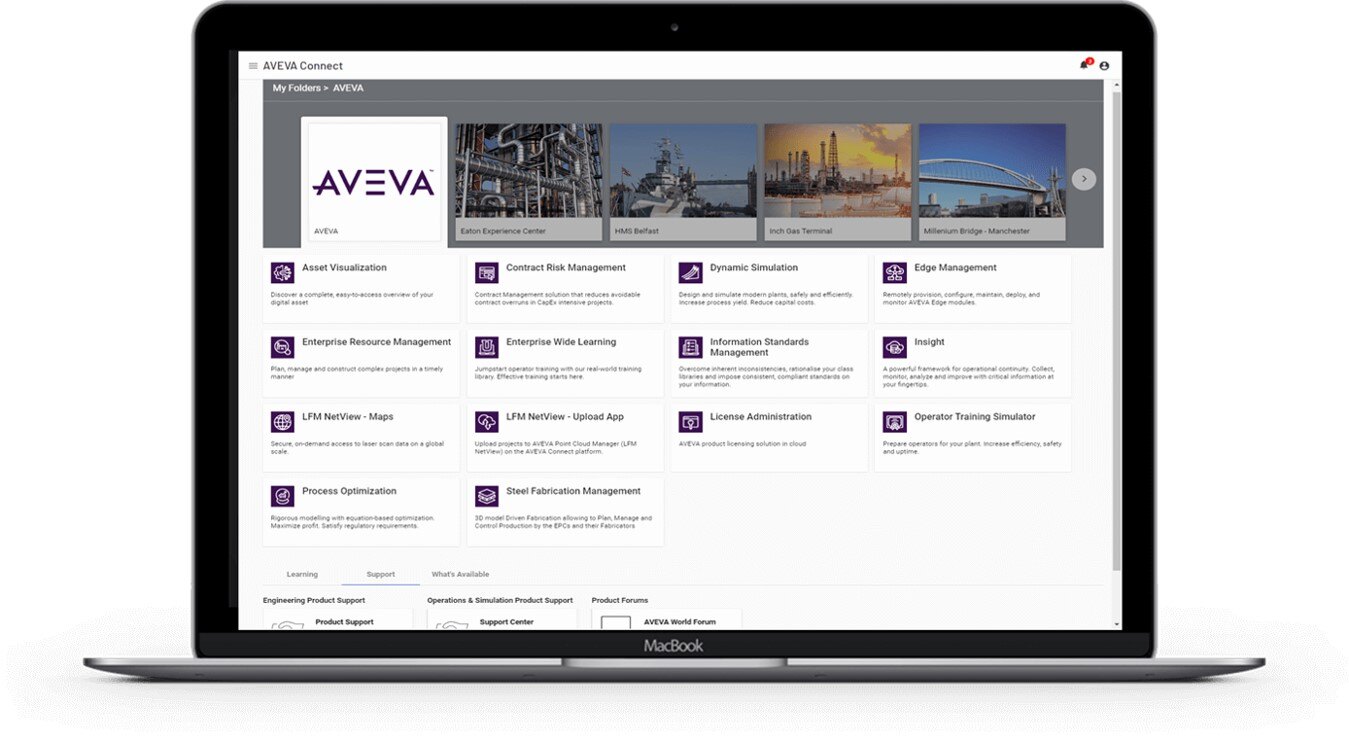1349x742 pixels.
Task: Open the License Administration title link
Action: pos(761,417)
